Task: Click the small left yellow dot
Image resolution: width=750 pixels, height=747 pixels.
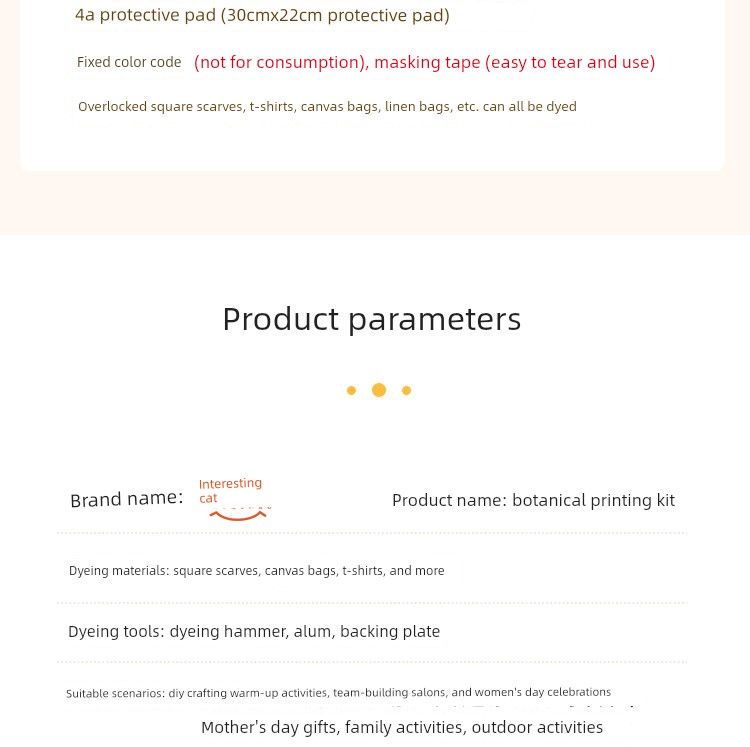Action: click(x=352, y=391)
